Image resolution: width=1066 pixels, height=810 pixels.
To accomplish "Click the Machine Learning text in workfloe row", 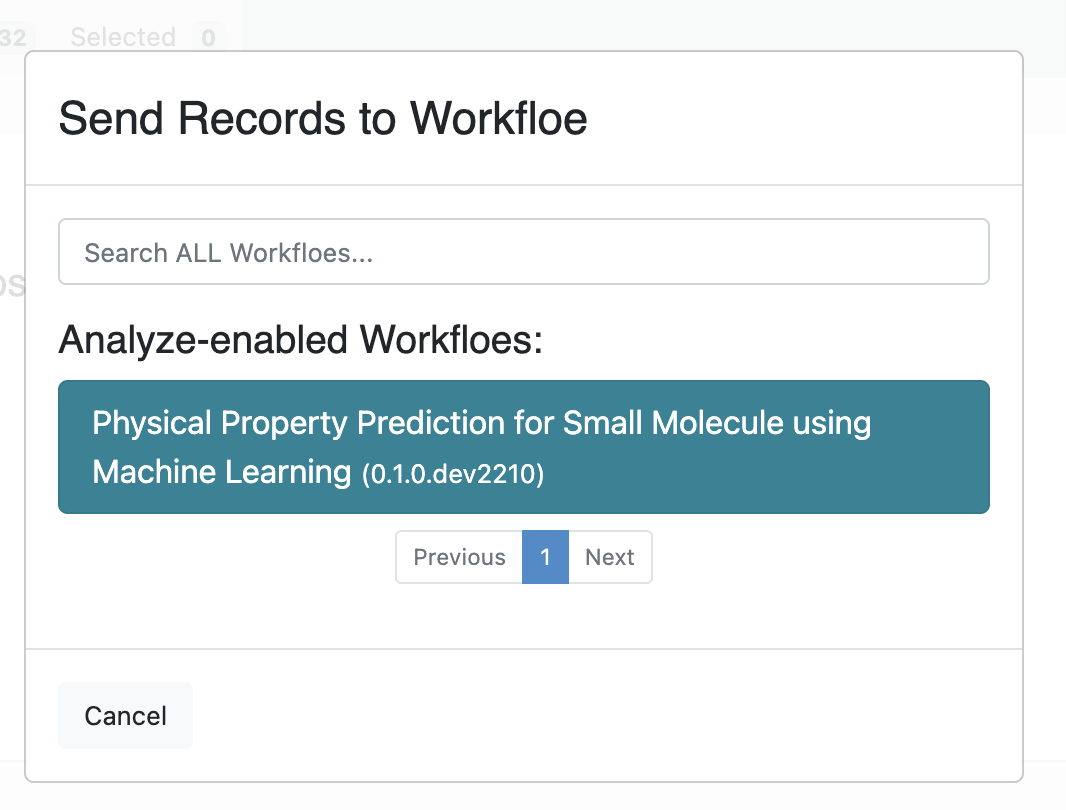I will [222, 472].
